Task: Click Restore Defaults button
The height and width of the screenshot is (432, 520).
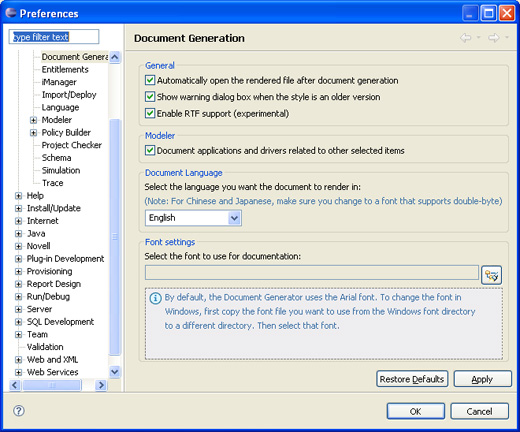Action: tap(412, 379)
